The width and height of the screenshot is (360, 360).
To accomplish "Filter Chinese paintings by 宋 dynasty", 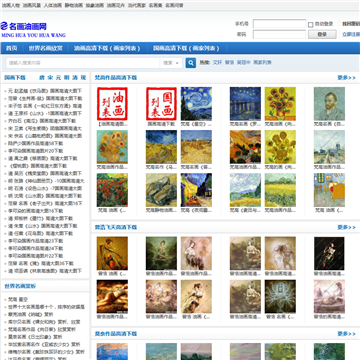I will coord(50,78).
